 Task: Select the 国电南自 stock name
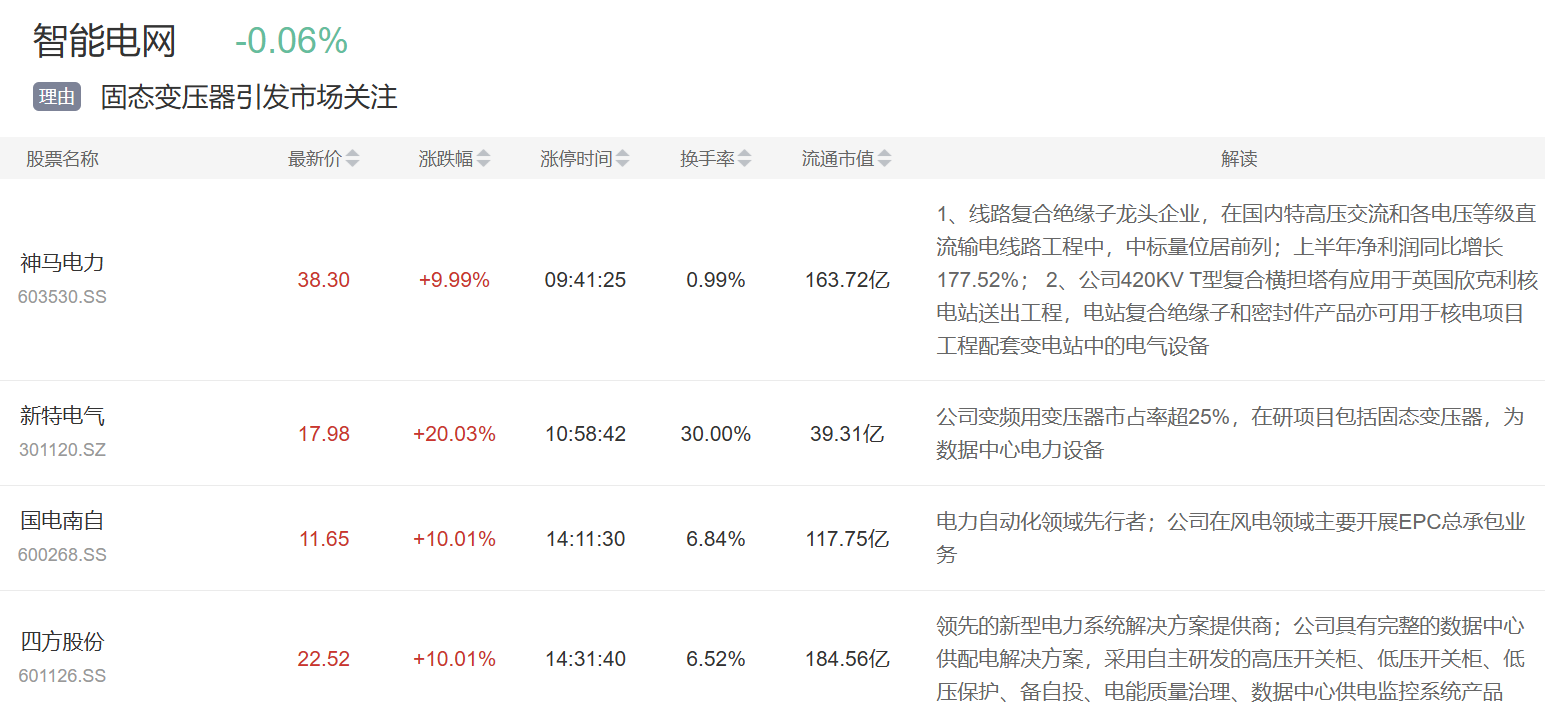(x=62, y=521)
